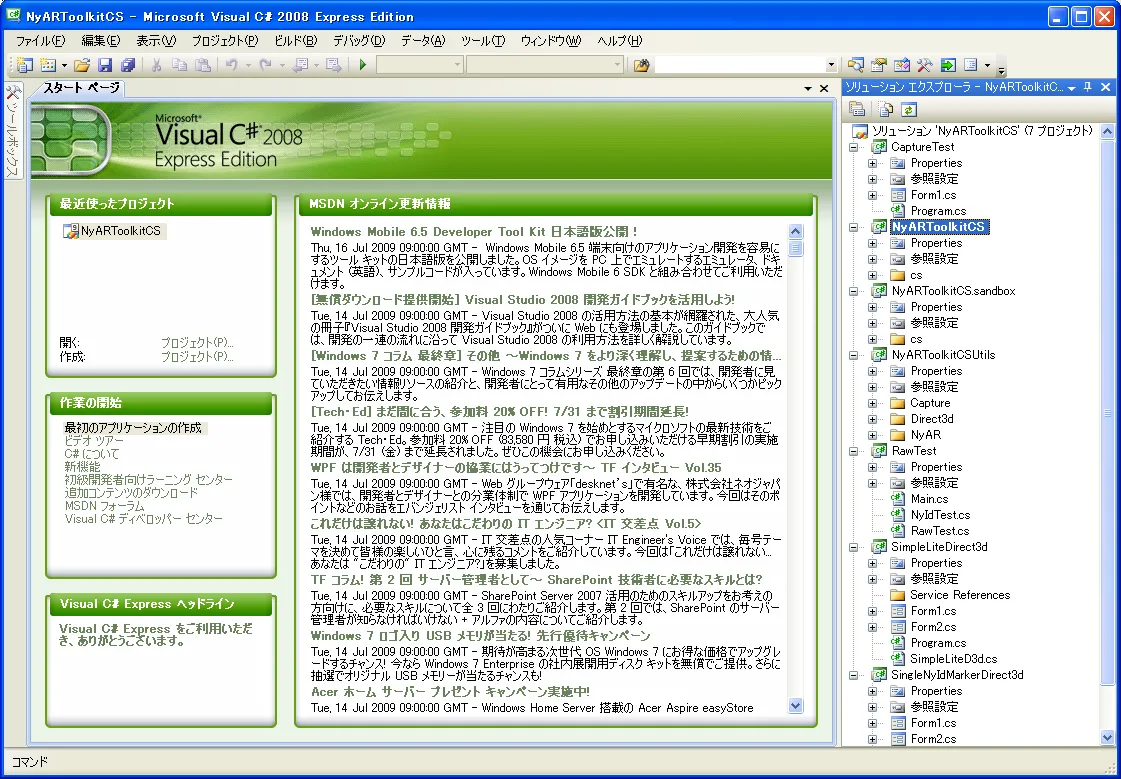Select the スタート ページ tab
Image resolution: width=1121 pixels, height=779 pixels.
(81, 88)
